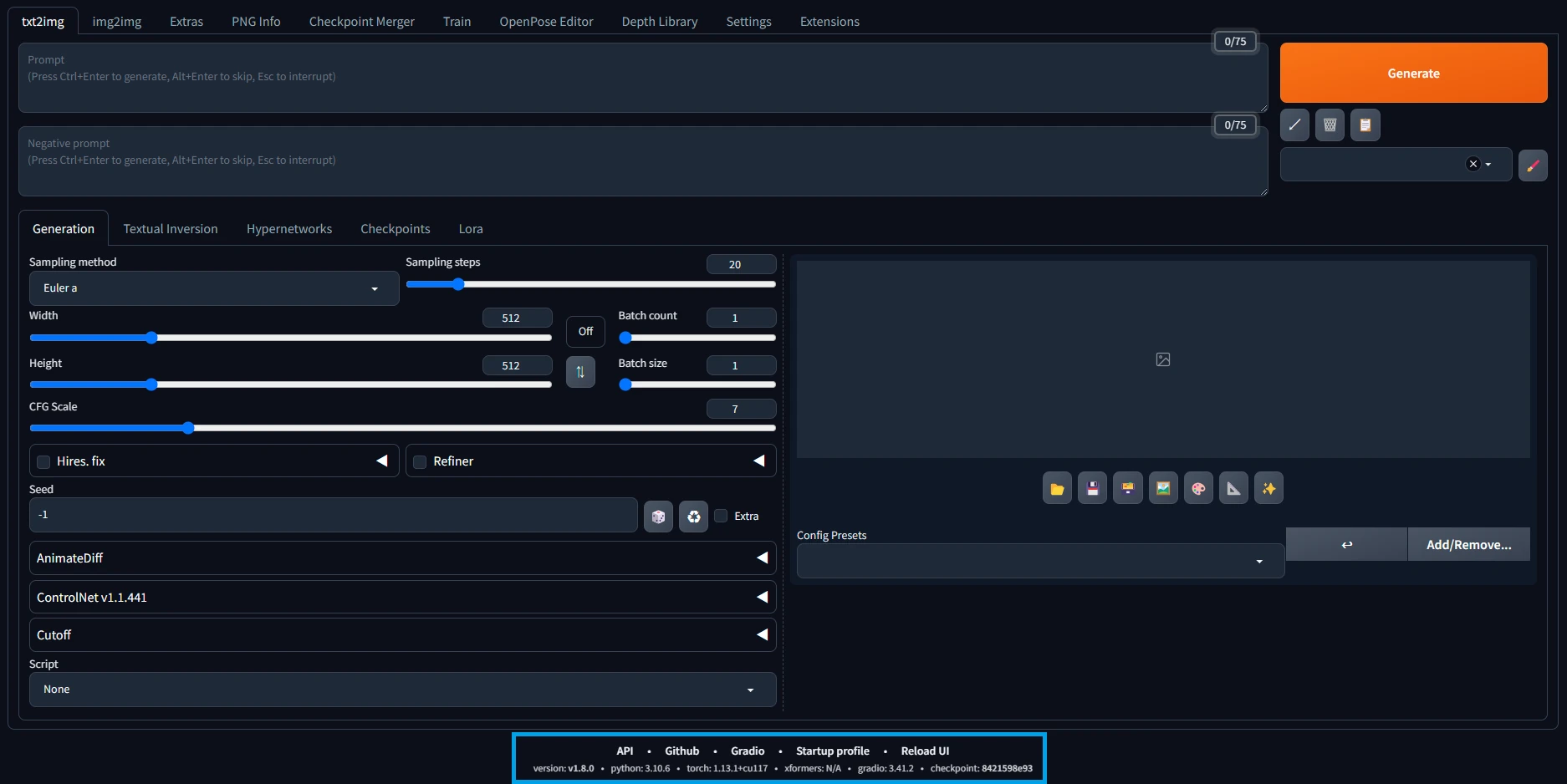
Task: Click the orange Generate button
Action: (x=1413, y=74)
